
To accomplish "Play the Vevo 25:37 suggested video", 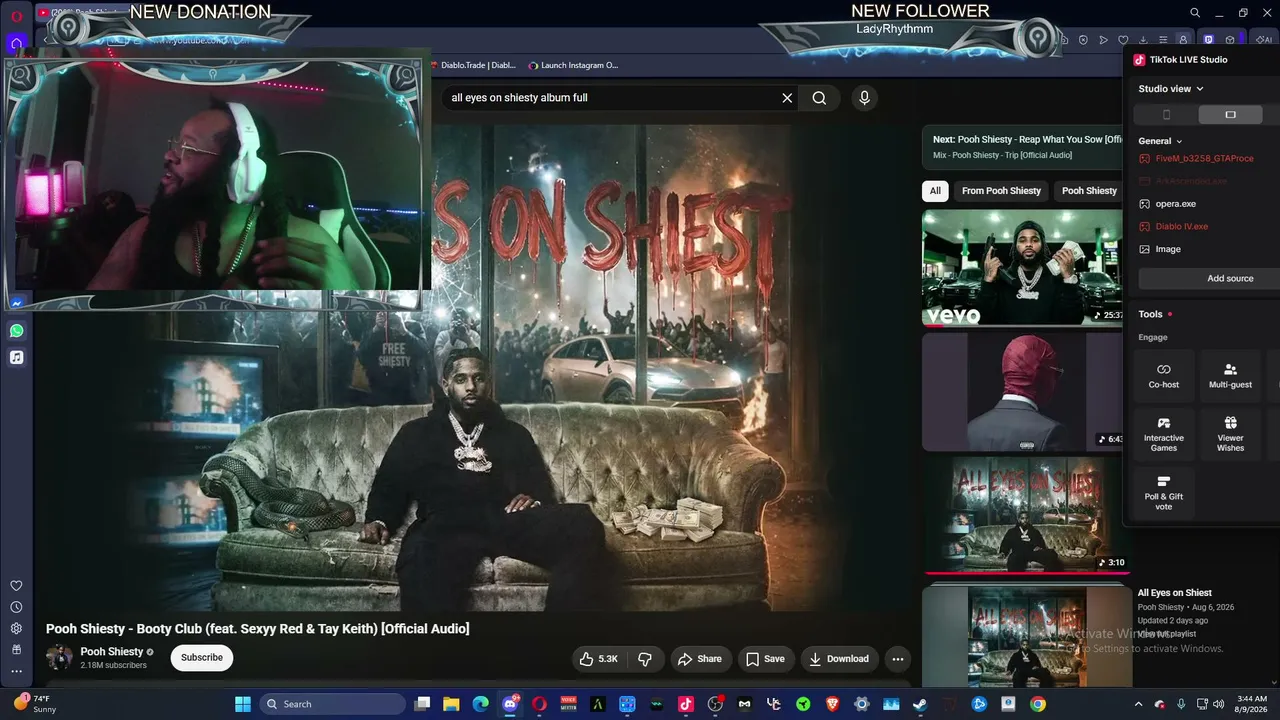I will pyautogui.click(x=1023, y=268).
